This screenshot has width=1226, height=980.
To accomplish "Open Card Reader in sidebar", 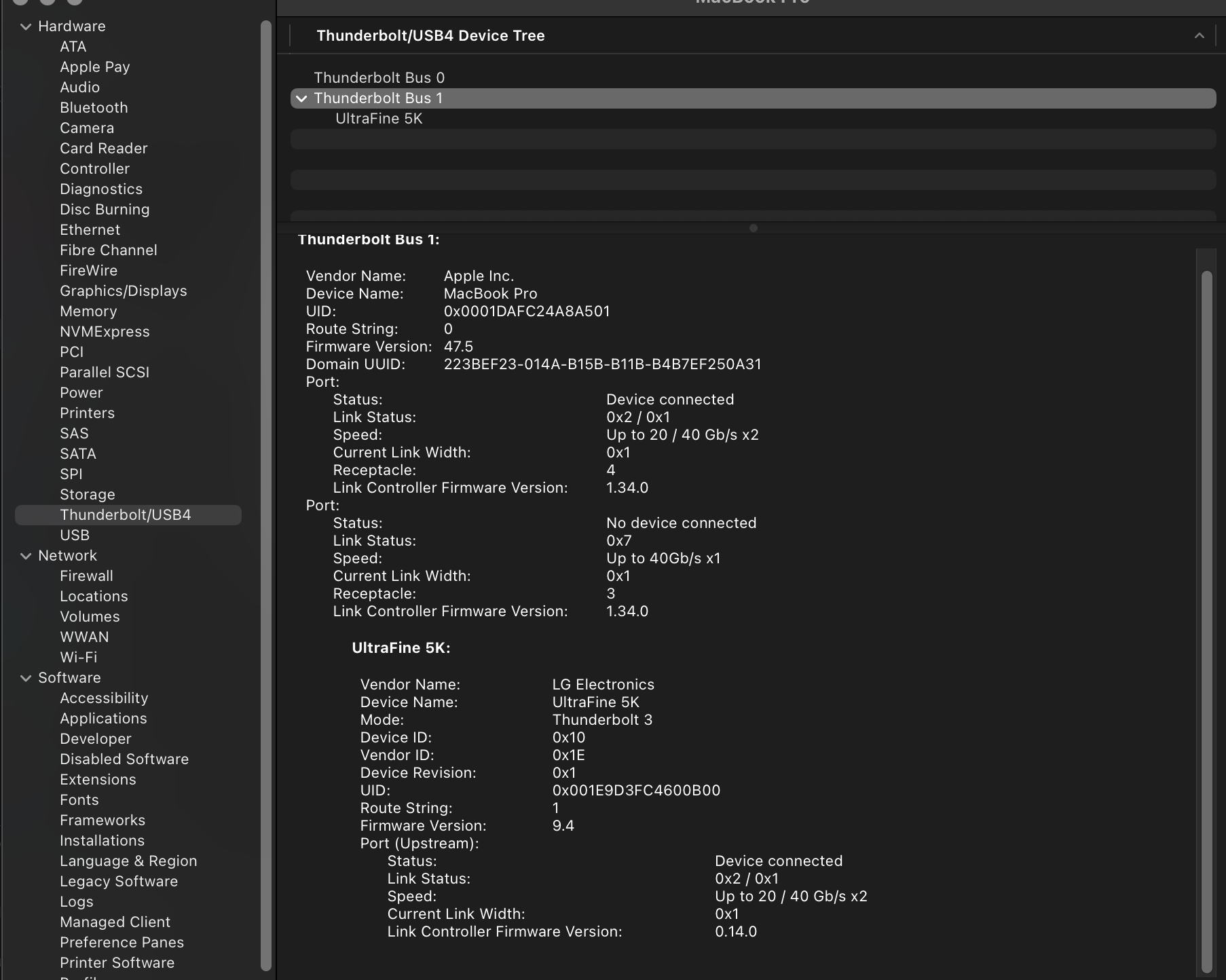I will (103, 149).
